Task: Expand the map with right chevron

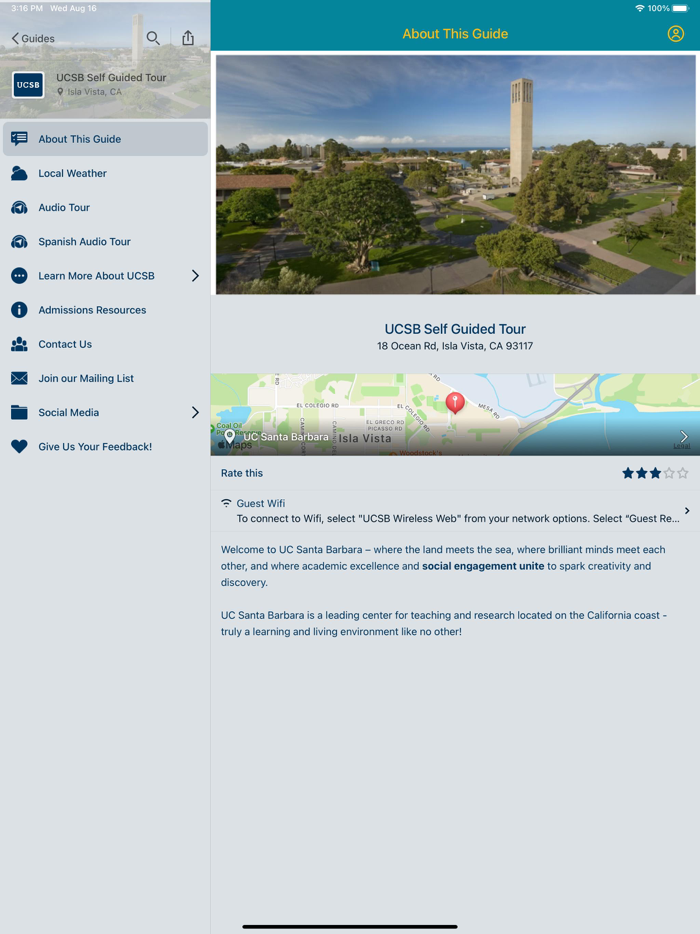Action: coord(684,436)
